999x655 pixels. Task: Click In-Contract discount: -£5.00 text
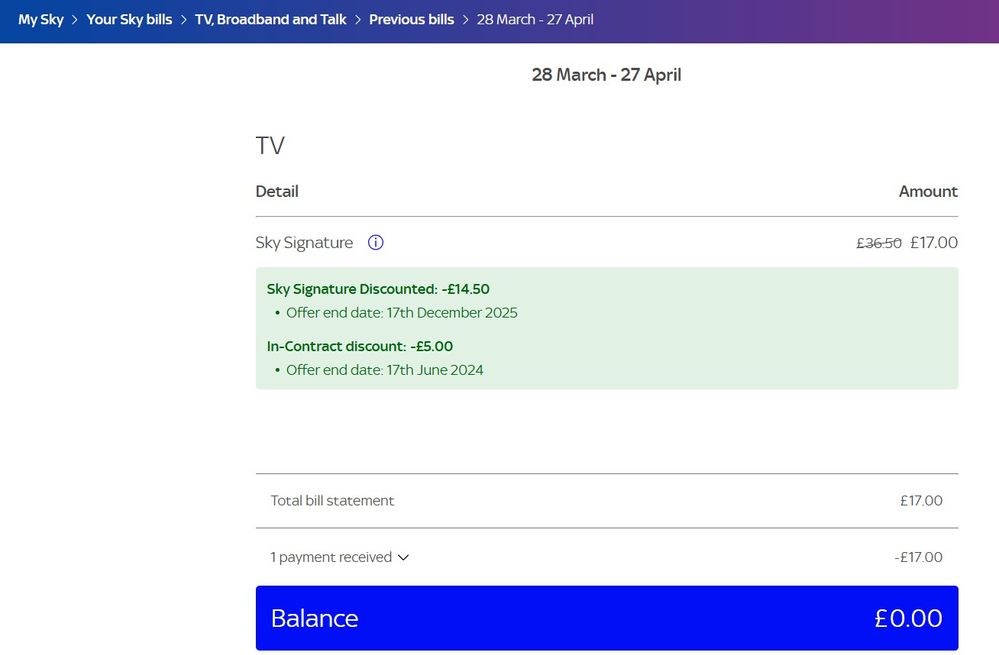[x=360, y=346]
